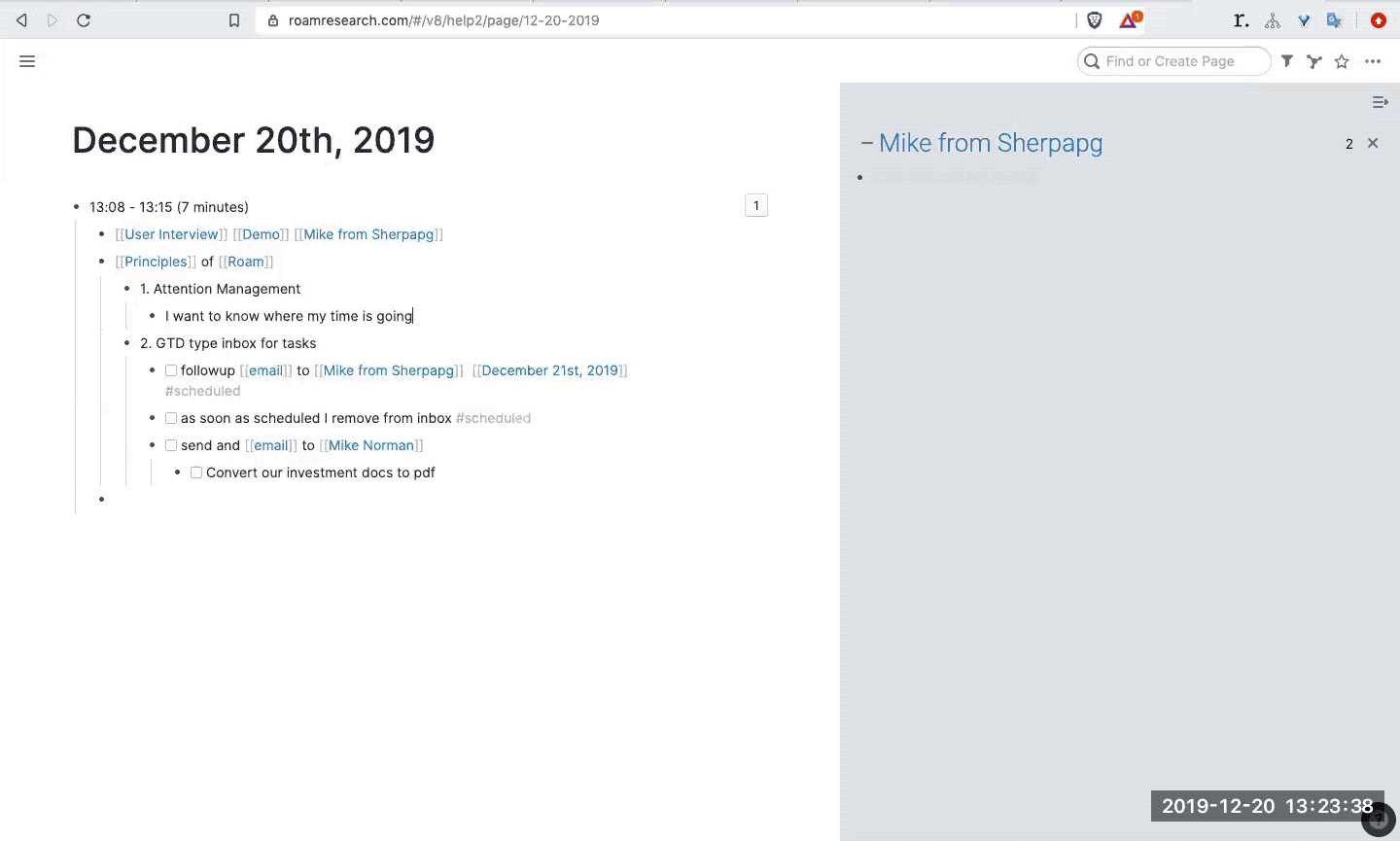Check 'Convert our investment docs' checkbox
The image size is (1400, 841).
(196, 473)
